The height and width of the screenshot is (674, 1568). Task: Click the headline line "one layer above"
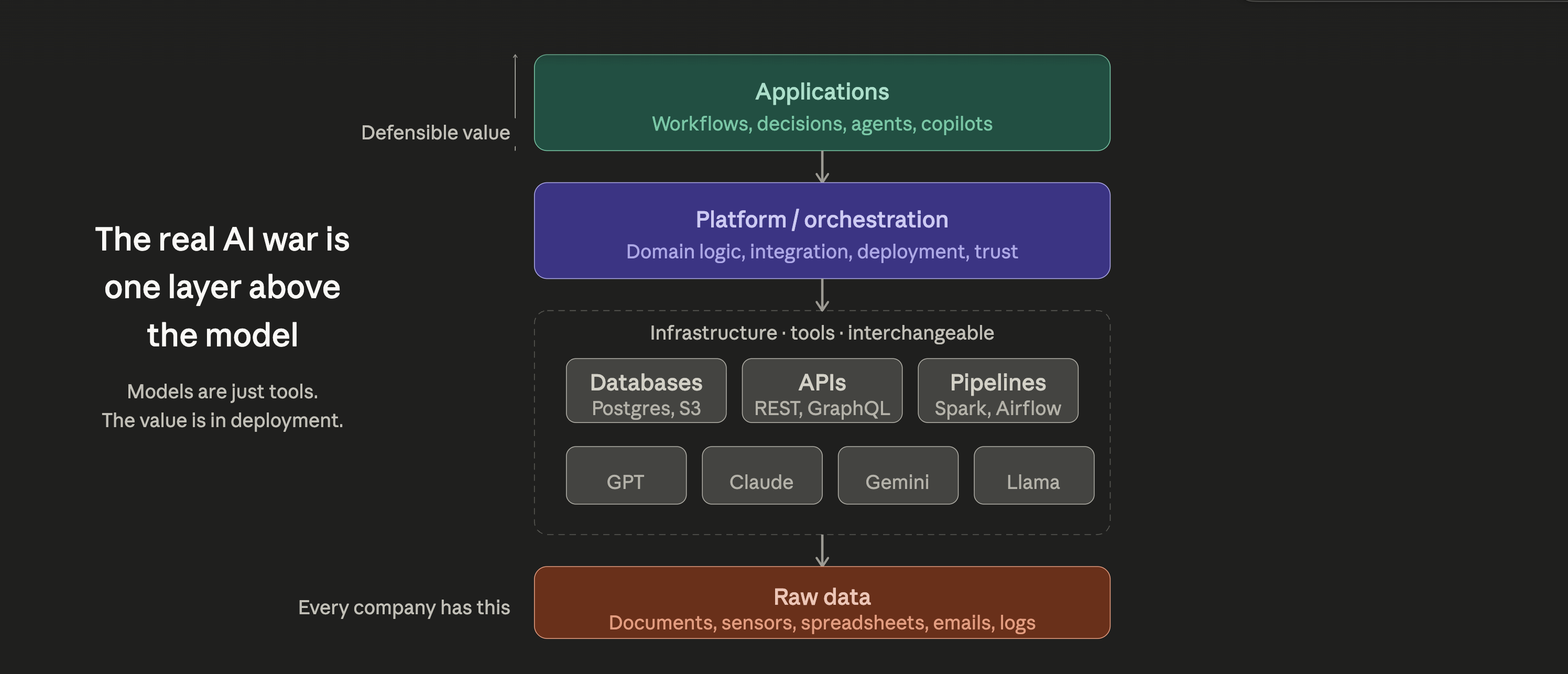[222, 287]
